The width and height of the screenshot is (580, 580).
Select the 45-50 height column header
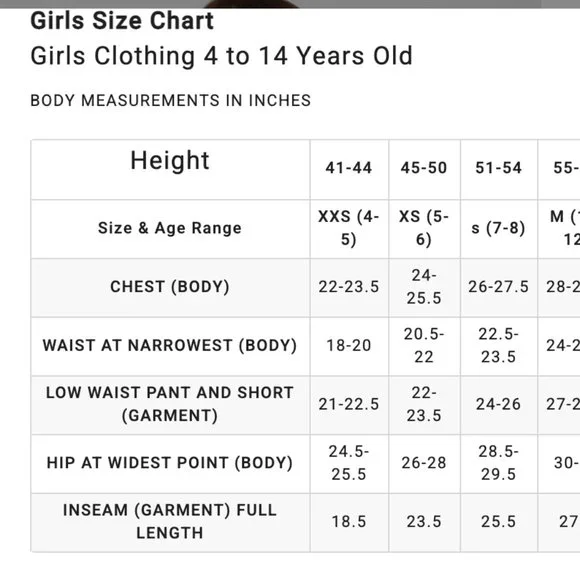[x=424, y=168]
